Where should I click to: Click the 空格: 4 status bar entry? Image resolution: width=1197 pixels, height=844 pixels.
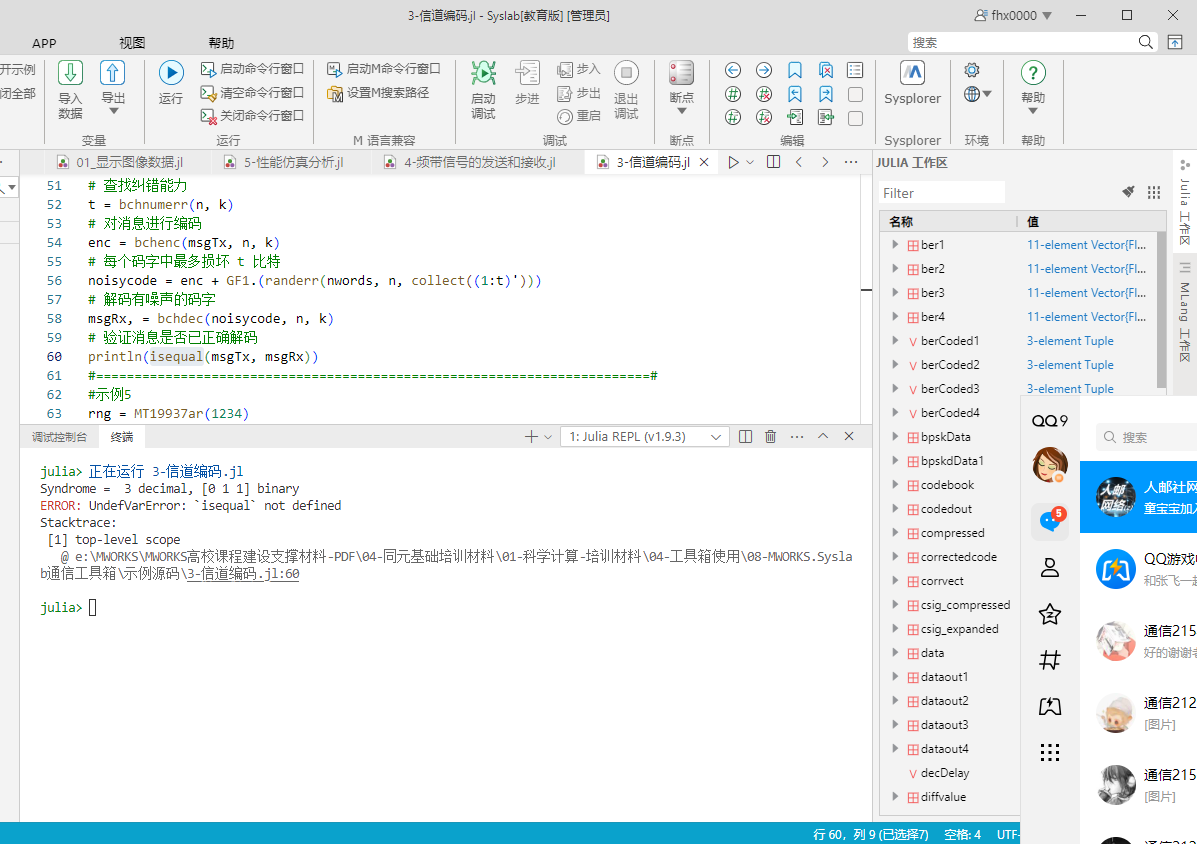[962, 834]
